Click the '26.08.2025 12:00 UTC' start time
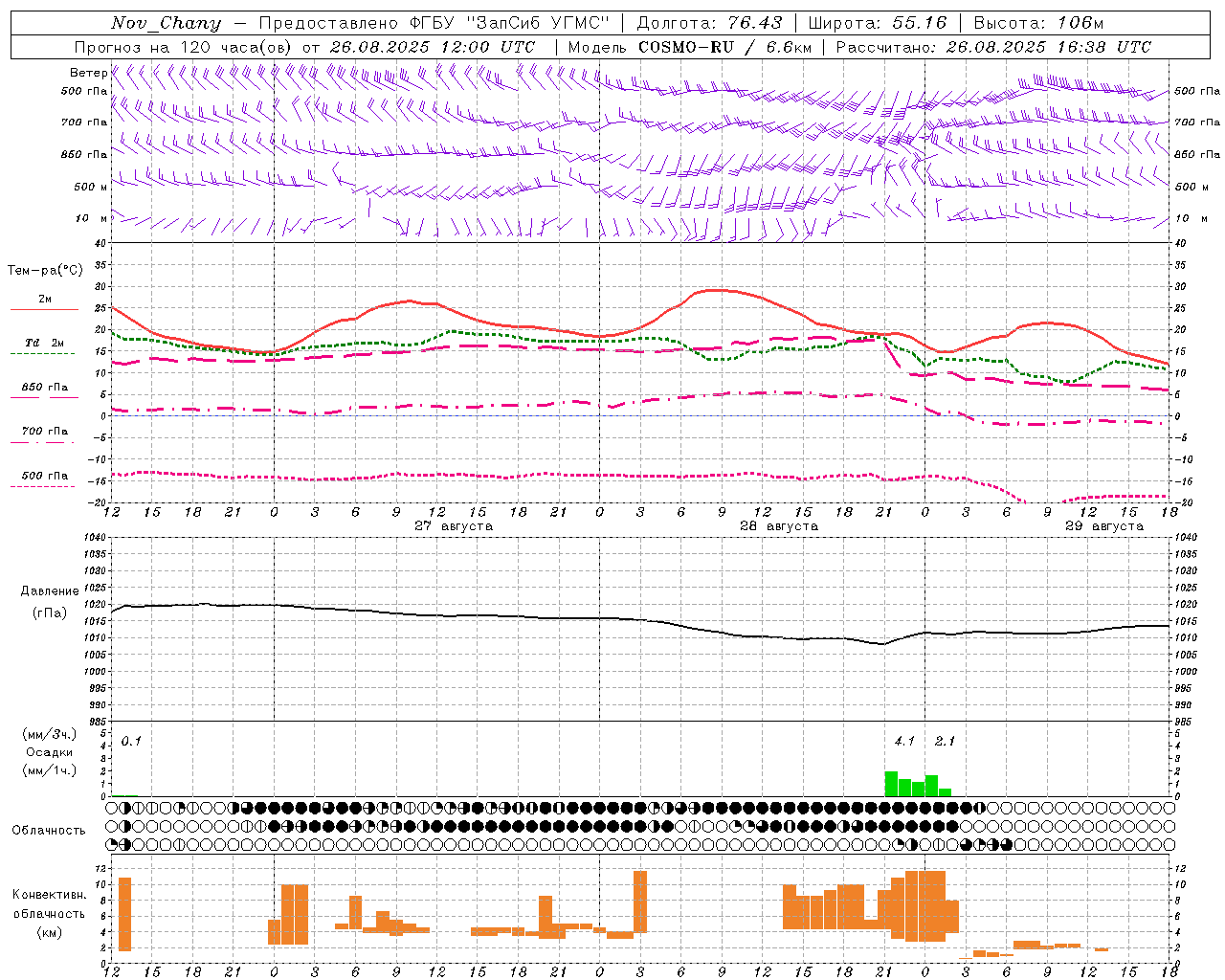Screen dimensions: 1225x980 point(432,47)
